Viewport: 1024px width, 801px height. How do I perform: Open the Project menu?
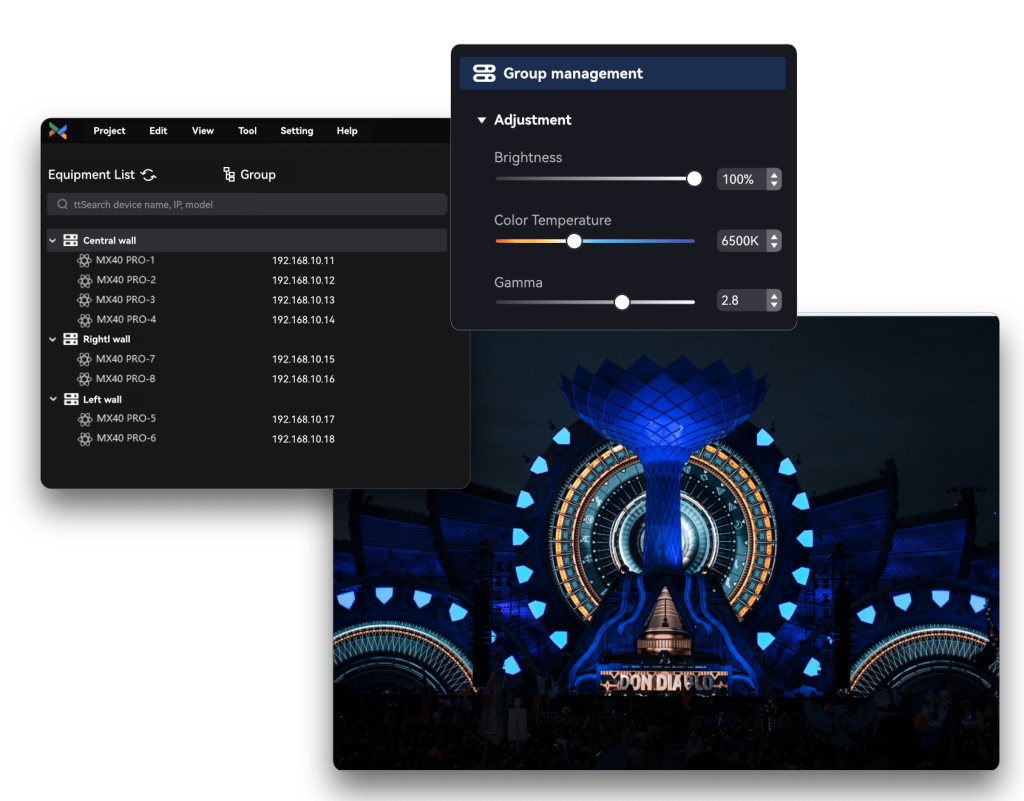(x=109, y=131)
